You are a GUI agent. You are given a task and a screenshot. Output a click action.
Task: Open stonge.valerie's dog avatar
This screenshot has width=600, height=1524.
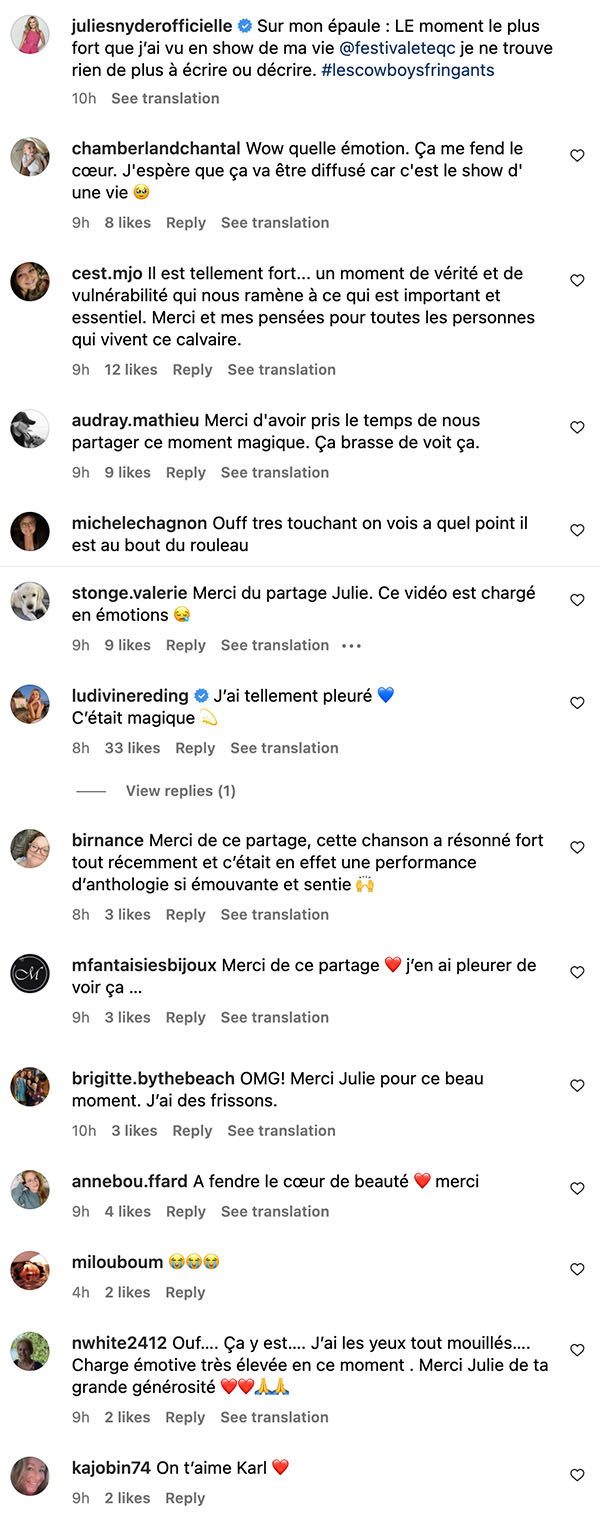pyautogui.click(x=30, y=600)
